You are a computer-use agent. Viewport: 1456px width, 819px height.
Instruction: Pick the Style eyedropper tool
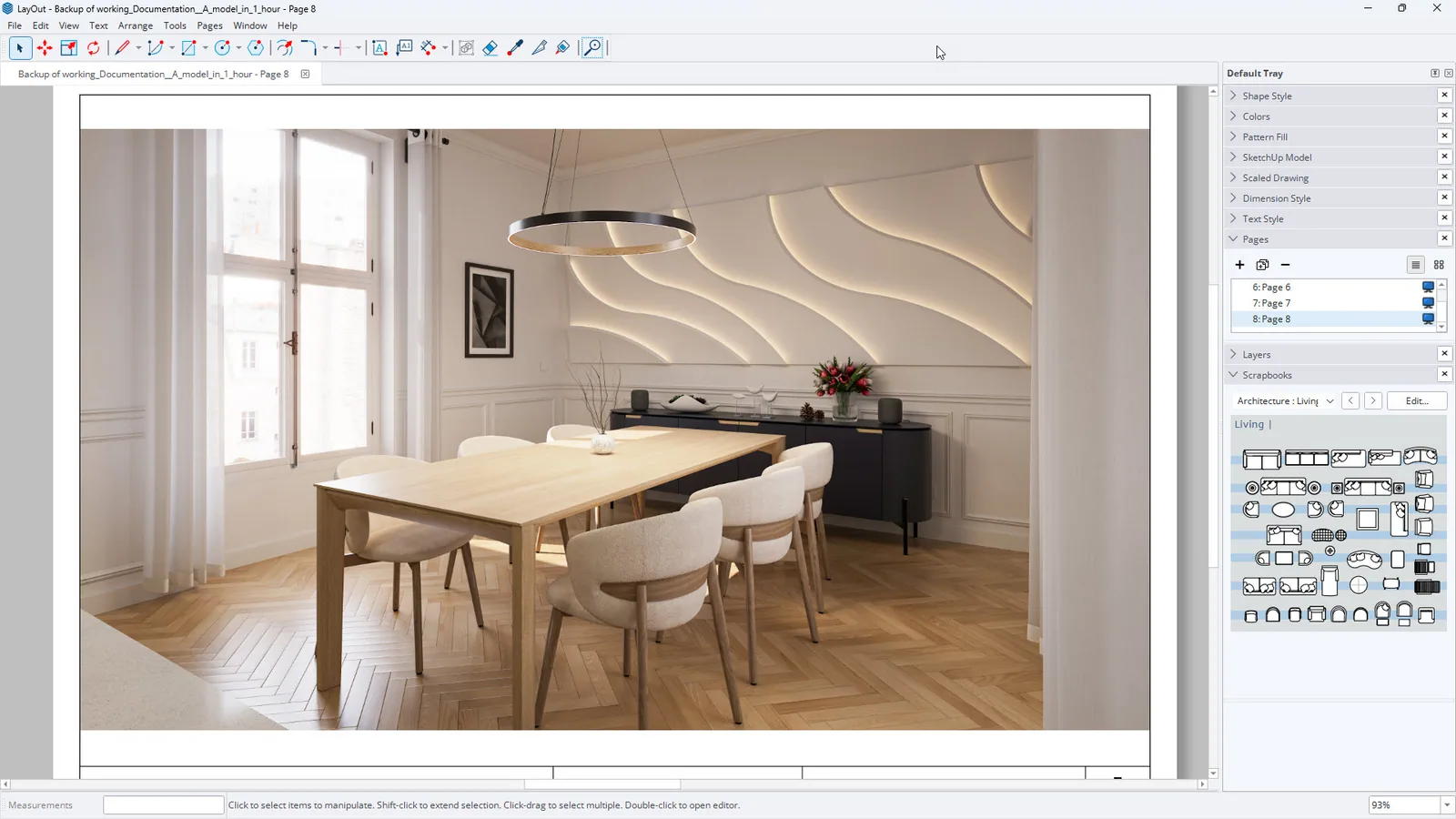point(515,48)
